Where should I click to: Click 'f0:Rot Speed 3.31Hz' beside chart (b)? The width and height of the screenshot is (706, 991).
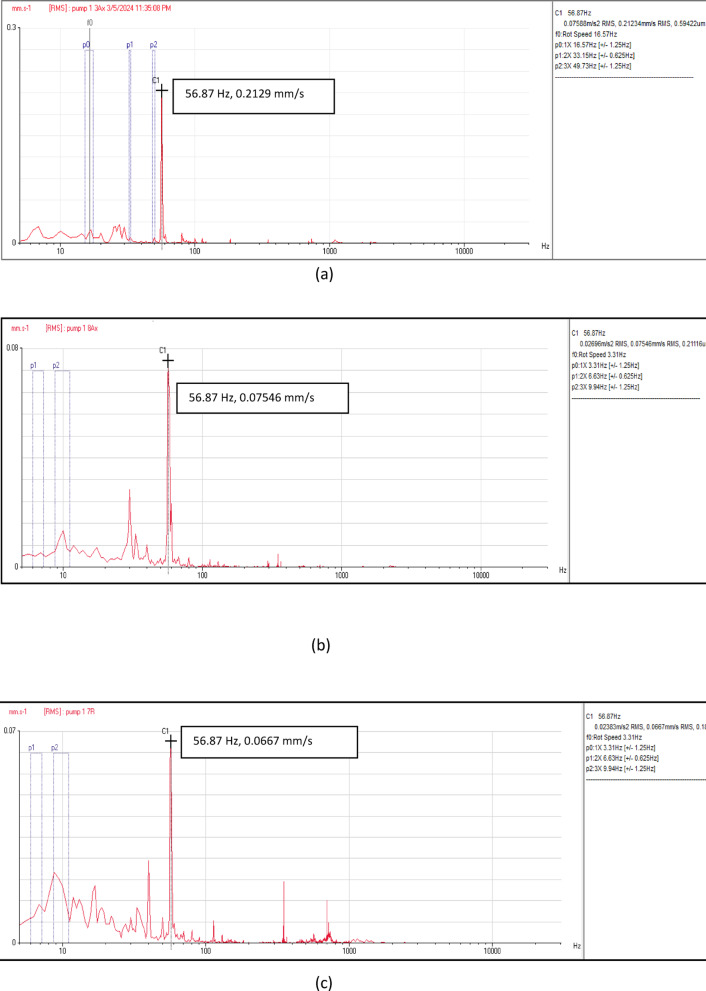click(599, 355)
